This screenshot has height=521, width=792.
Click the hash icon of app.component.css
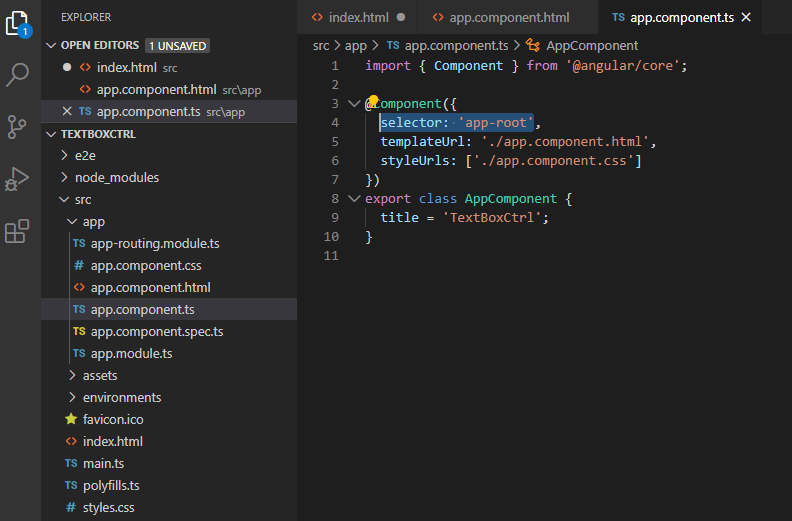point(79,265)
